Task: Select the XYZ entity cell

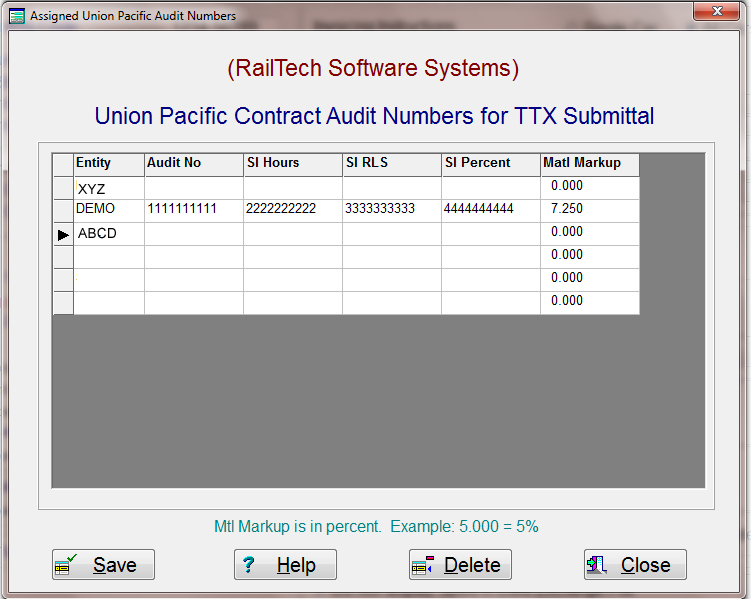Action: [x=109, y=188]
